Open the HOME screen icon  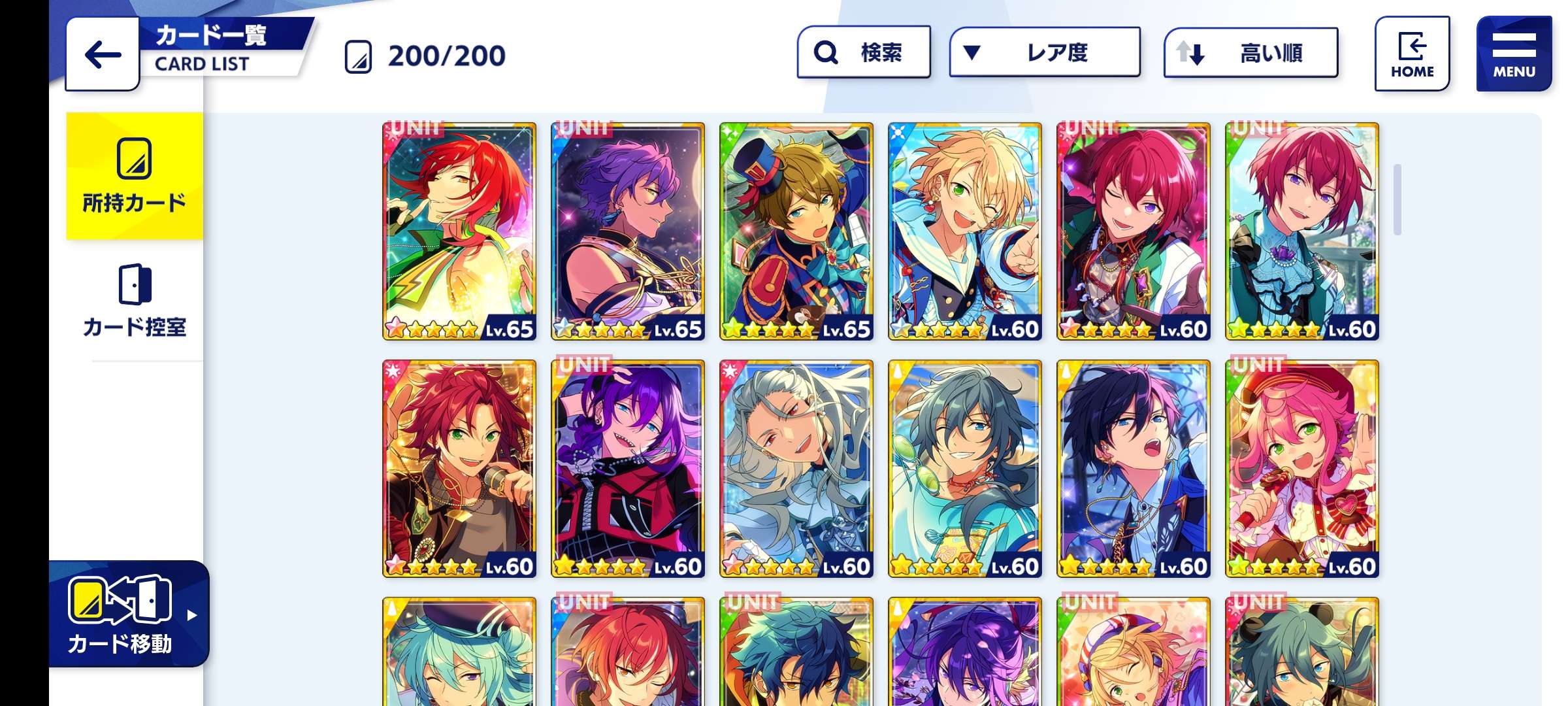point(1412,54)
